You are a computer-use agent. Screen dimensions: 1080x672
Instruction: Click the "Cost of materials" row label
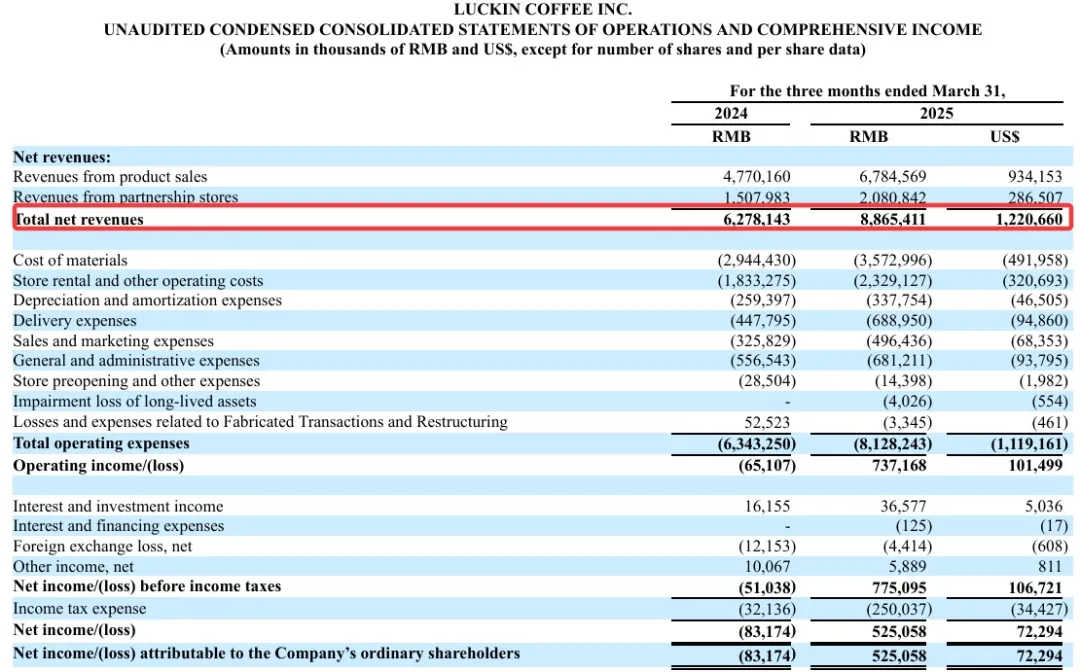tap(70, 260)
